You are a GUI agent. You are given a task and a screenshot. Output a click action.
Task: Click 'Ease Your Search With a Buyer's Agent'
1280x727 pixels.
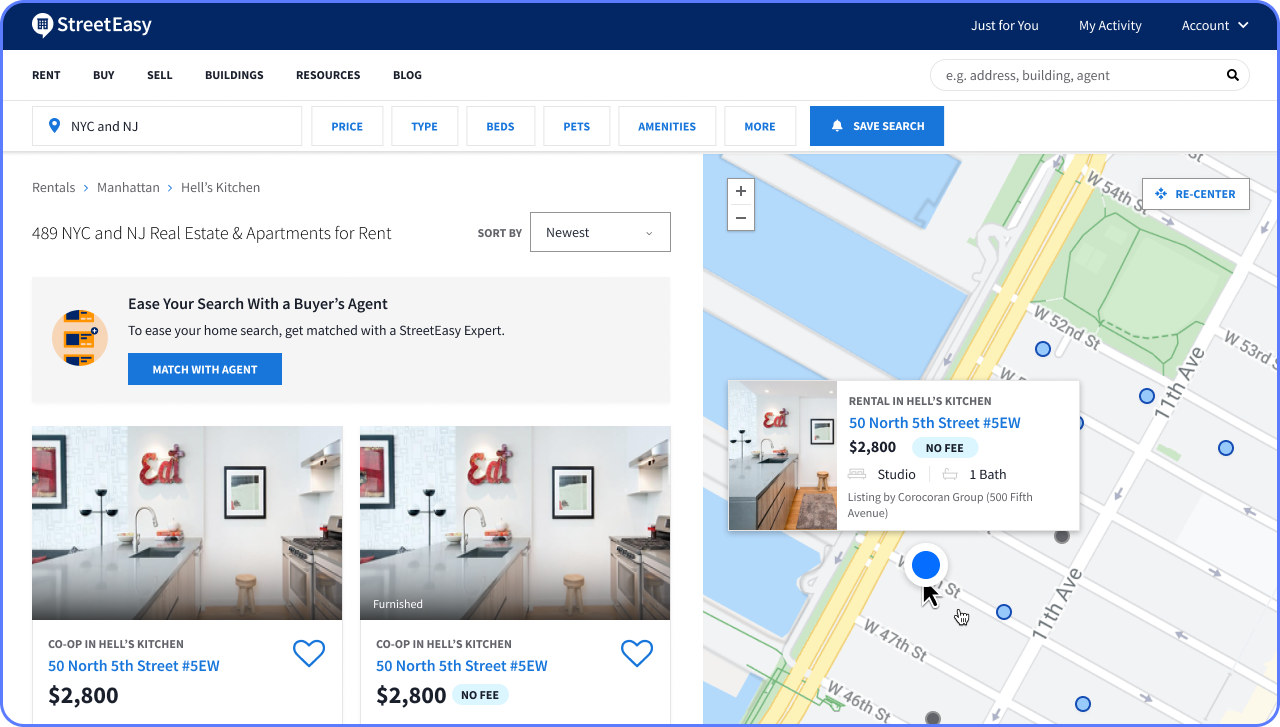coord(258,304)
